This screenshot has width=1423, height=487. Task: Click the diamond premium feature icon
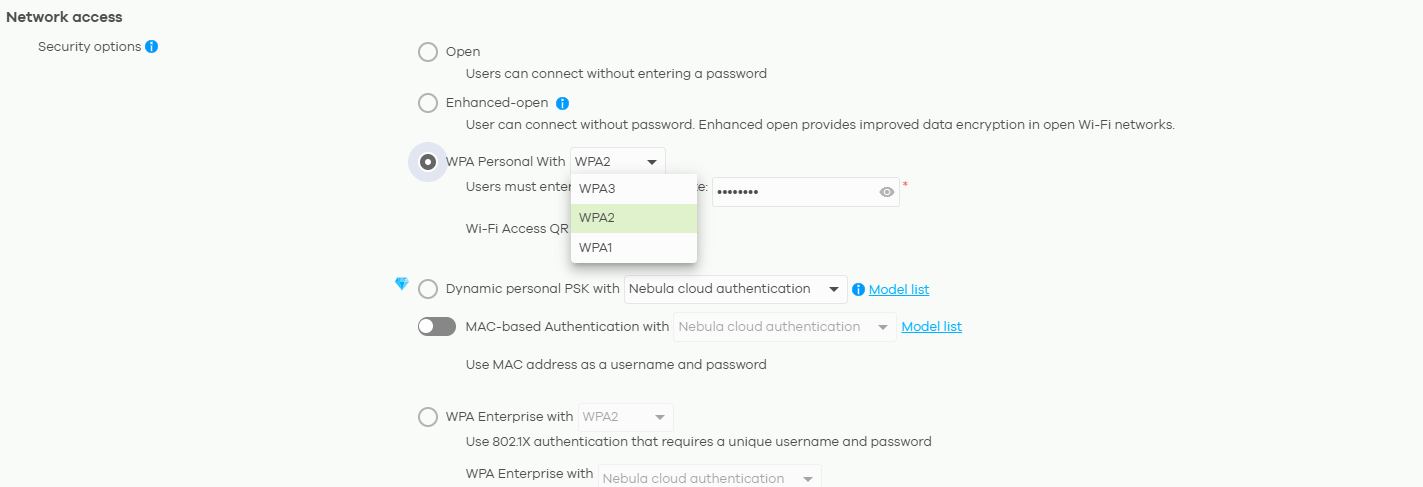point(402,284)
